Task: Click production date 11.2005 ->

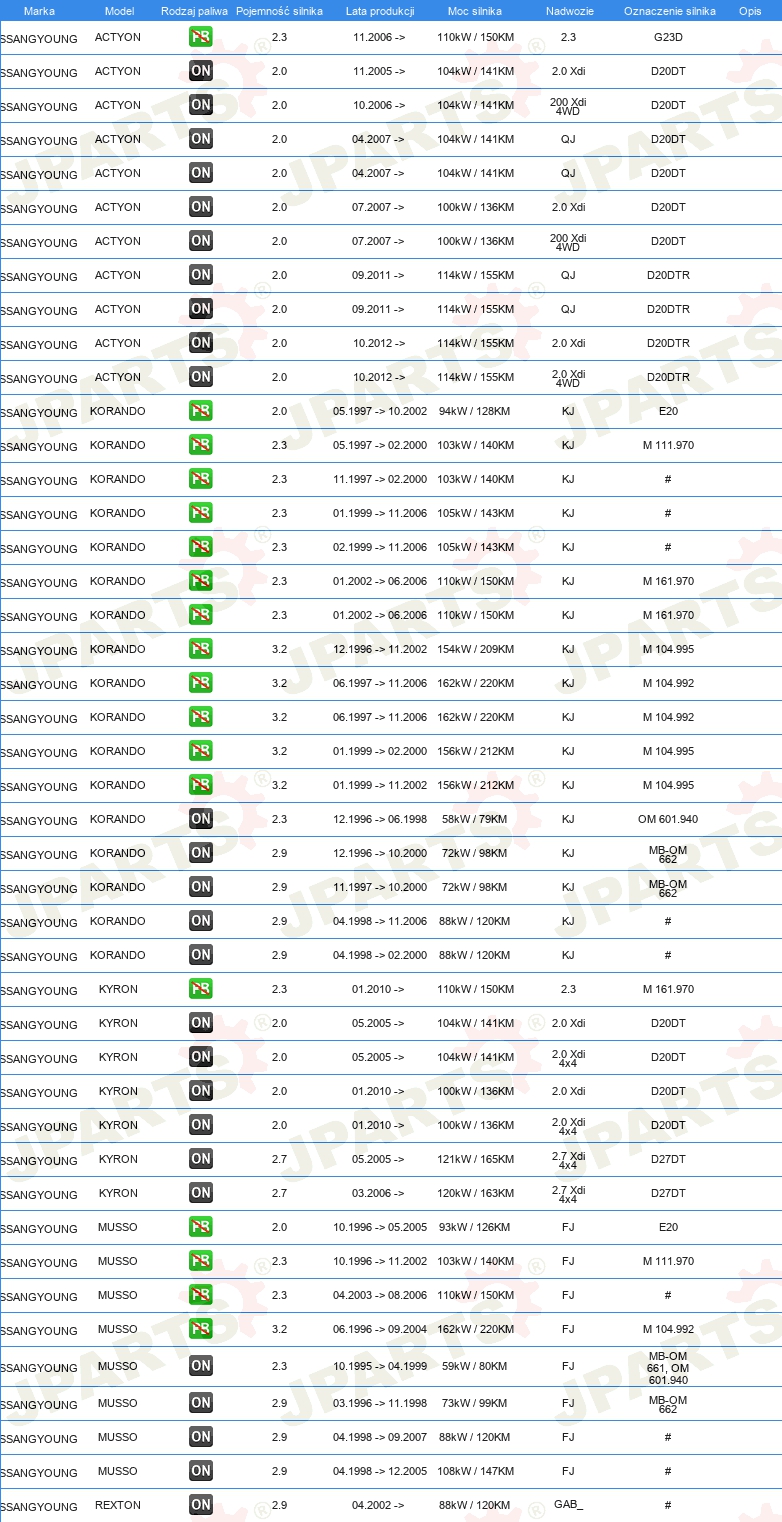Action: click(x=379, y=71)
